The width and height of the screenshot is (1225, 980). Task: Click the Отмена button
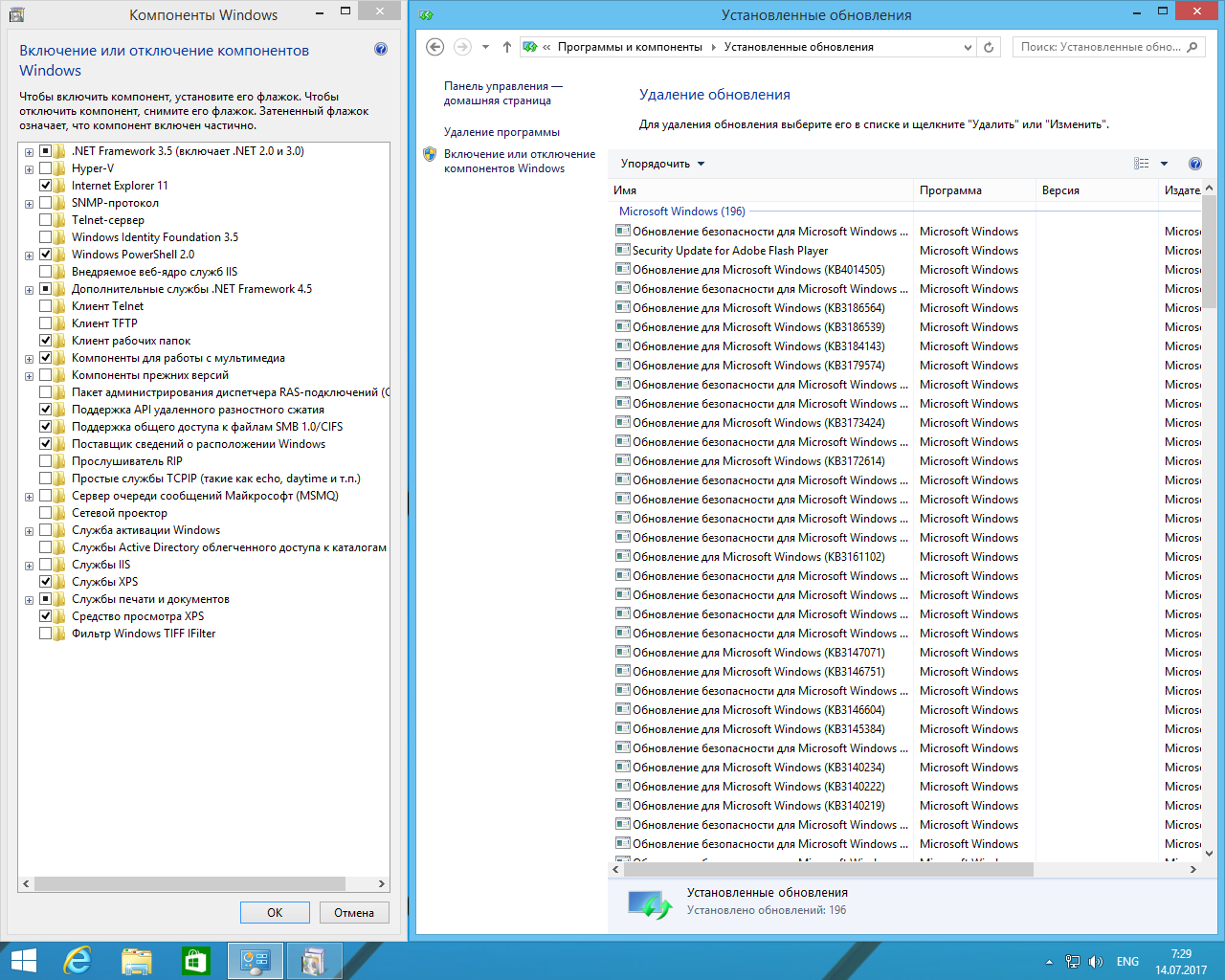click(354, 912)
